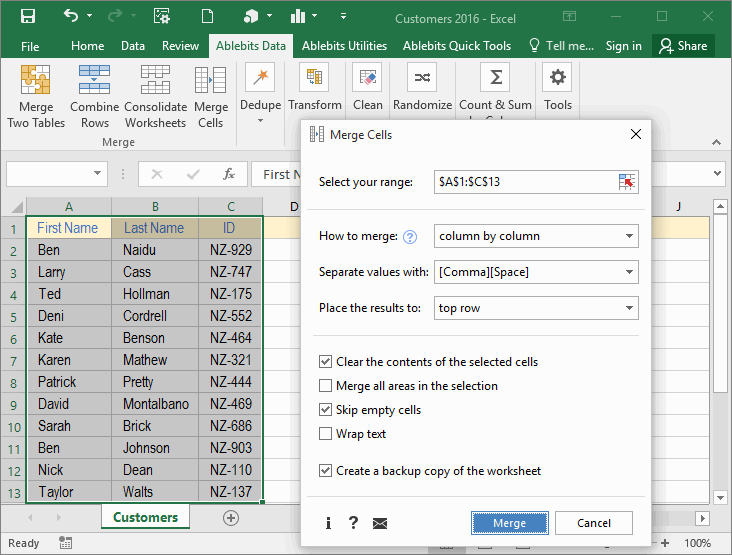The height and width of the screenshot is (555, 732).
Task: Click the help question mark beside How to merge
Action: pos(409,237)
